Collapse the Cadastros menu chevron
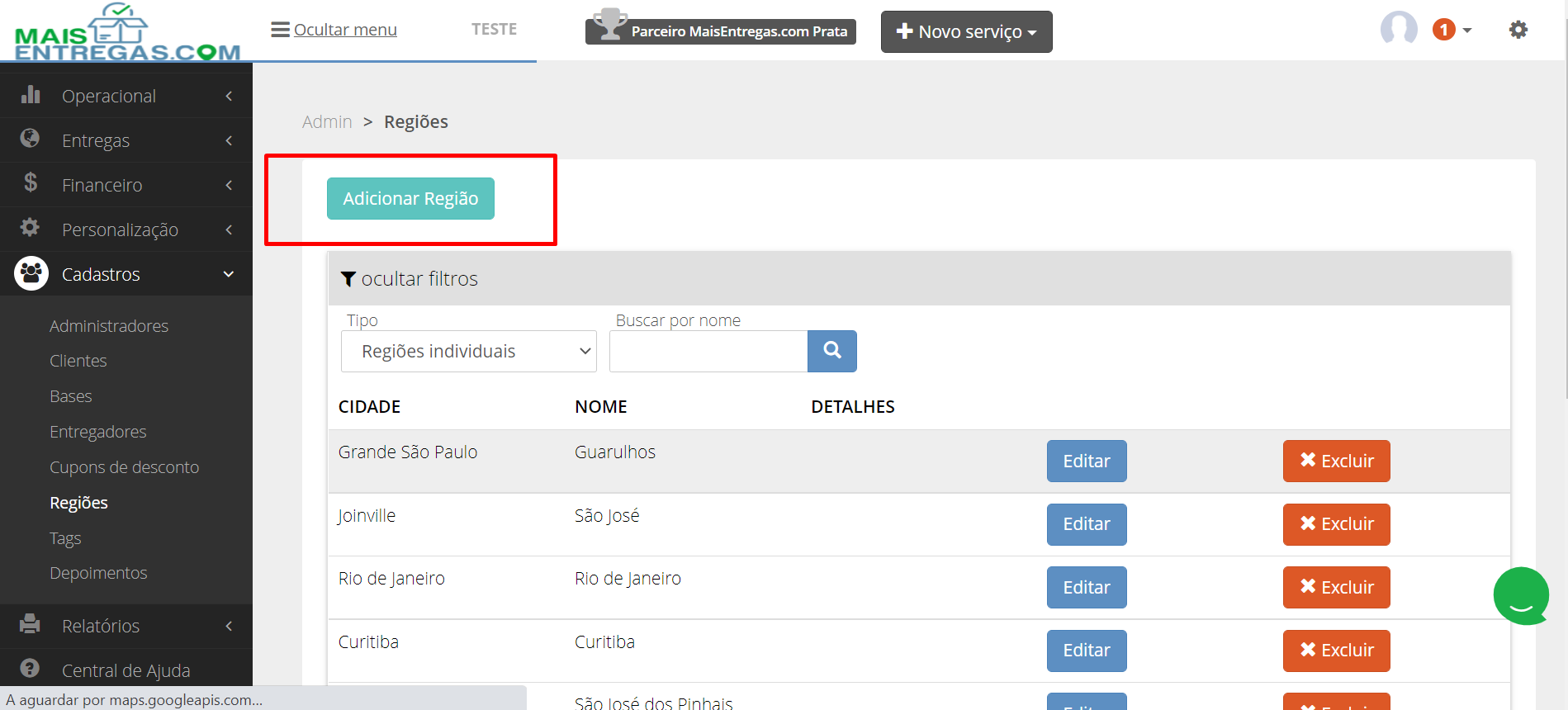Image resolution: width=1568 pixels, height=710 pixels. (229, 274)
